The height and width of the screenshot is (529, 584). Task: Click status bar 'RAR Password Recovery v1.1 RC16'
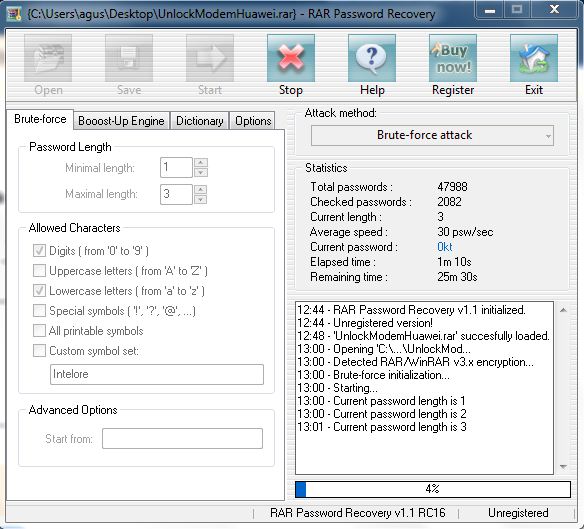(x=358, y=513)
